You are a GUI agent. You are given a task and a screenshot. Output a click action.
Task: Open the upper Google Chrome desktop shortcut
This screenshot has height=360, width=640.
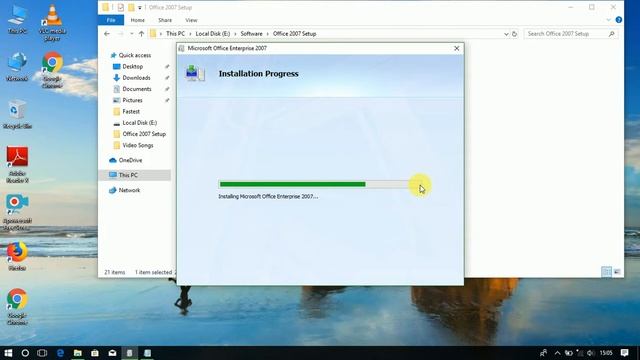[x=52, y=70]
